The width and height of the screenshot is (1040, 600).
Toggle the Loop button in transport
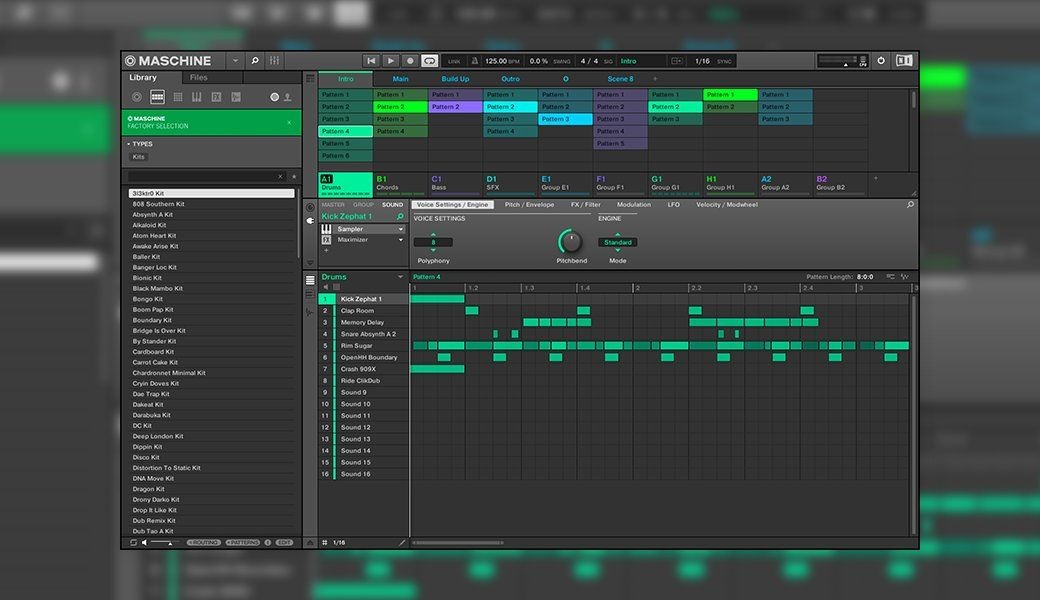[x=429, y=61]
